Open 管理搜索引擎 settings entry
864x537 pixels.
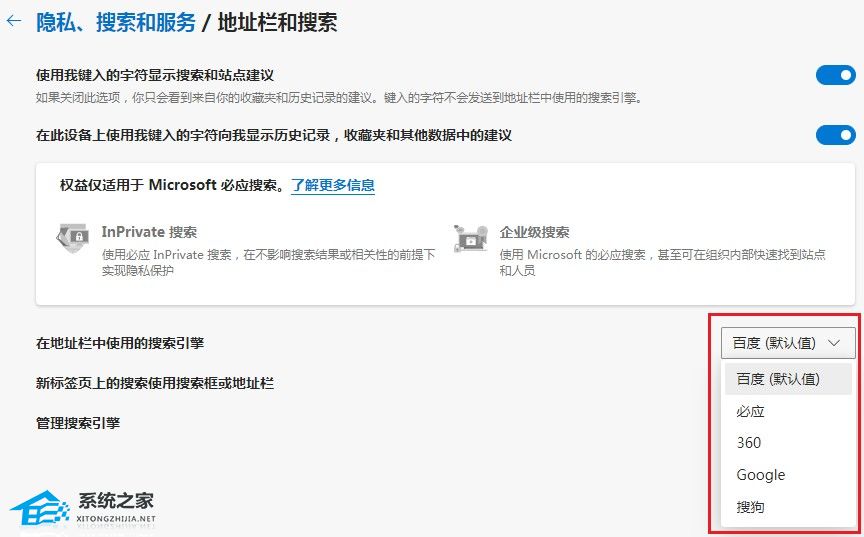coord(78,423)
